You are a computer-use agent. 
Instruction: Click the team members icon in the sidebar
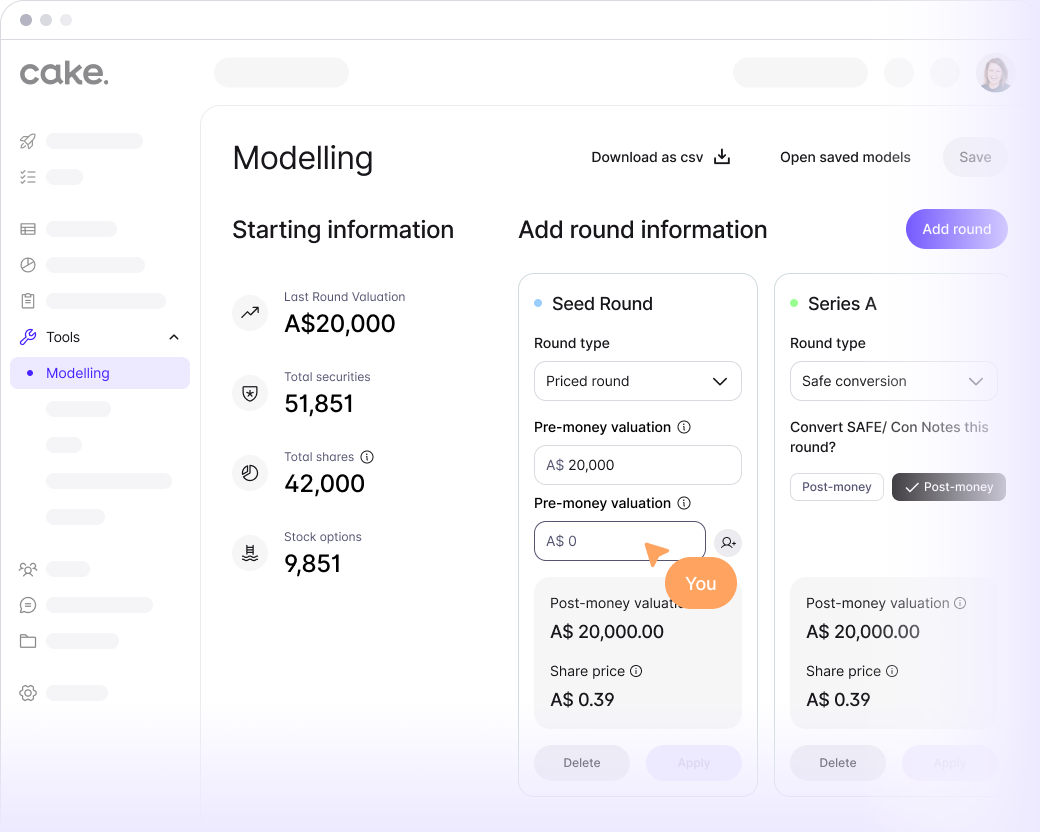[27, 569]
